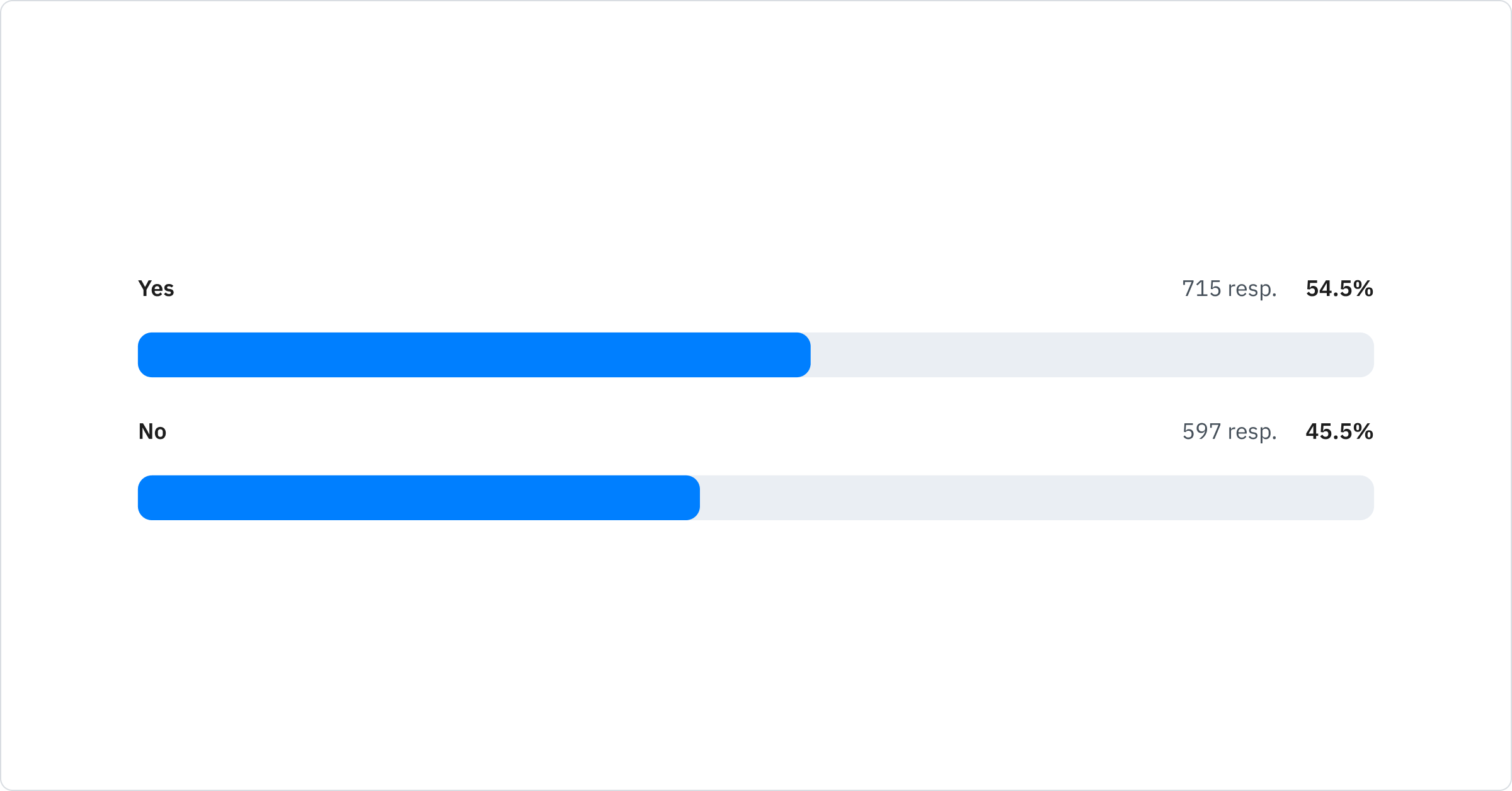Click the blue filled portion of Yes bar
This screenshot has height=791, width=1512.
[472, 355]
